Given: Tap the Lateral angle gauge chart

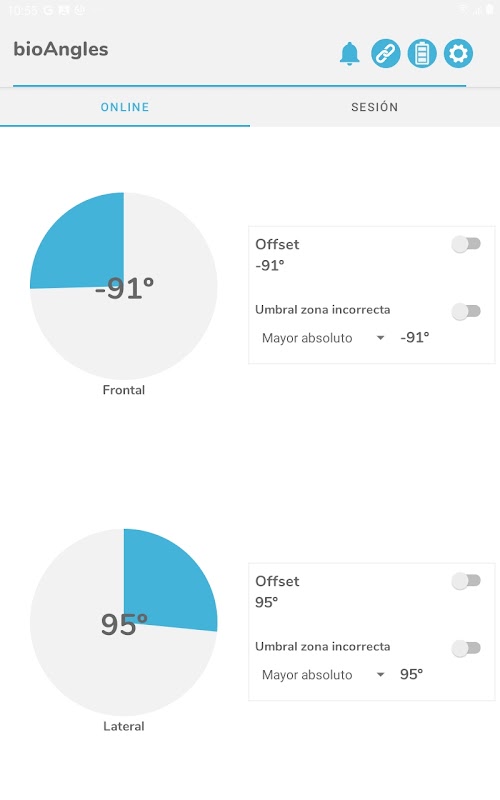Looking at the screenshot, I should coord(123,622).
